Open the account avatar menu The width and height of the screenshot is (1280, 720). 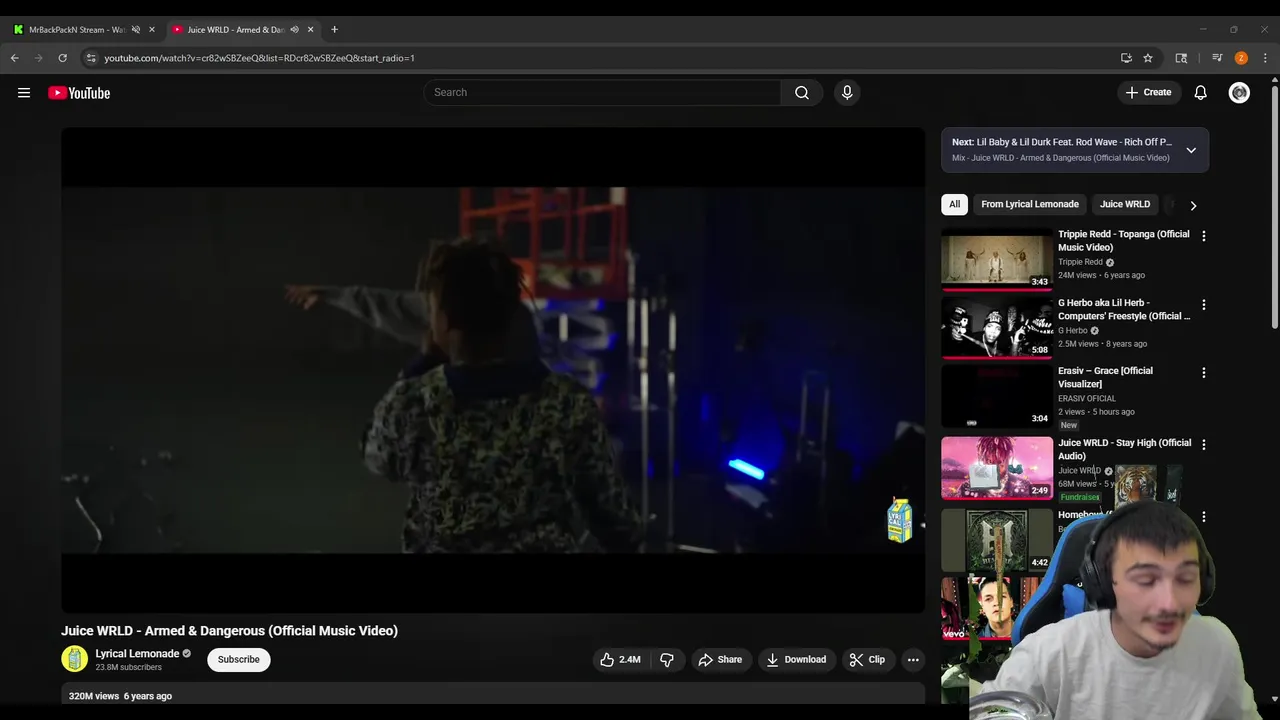pyautogui.click(x=1239, y=92)
